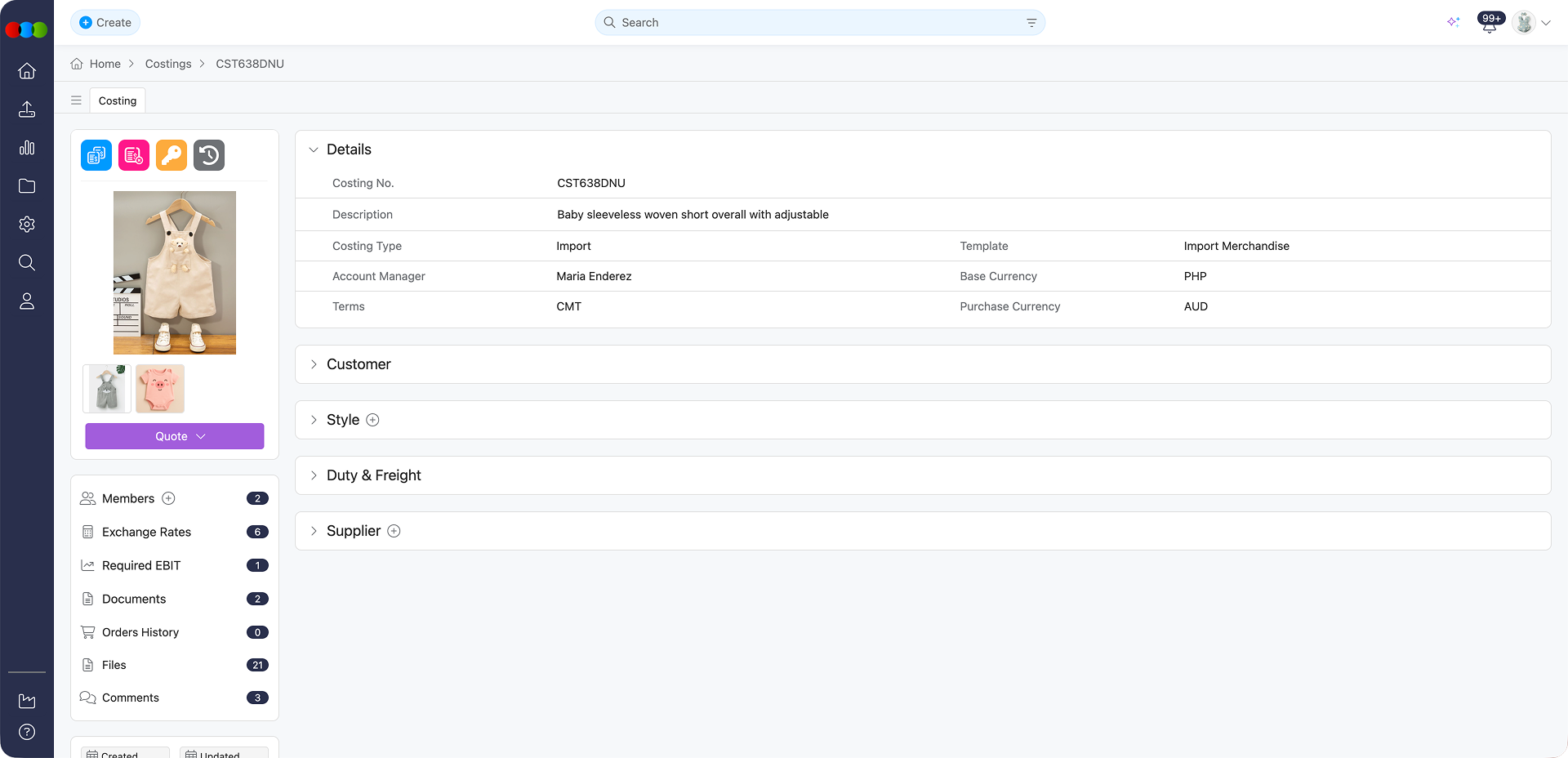Click the pink cancel costing icon
The height and width of the screenshot is (758, 1568).
pos(133,155)
